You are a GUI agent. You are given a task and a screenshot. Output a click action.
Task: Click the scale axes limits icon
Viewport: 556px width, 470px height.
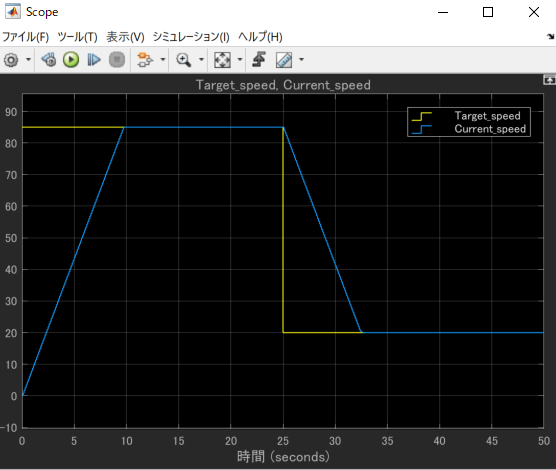(222, 60)
